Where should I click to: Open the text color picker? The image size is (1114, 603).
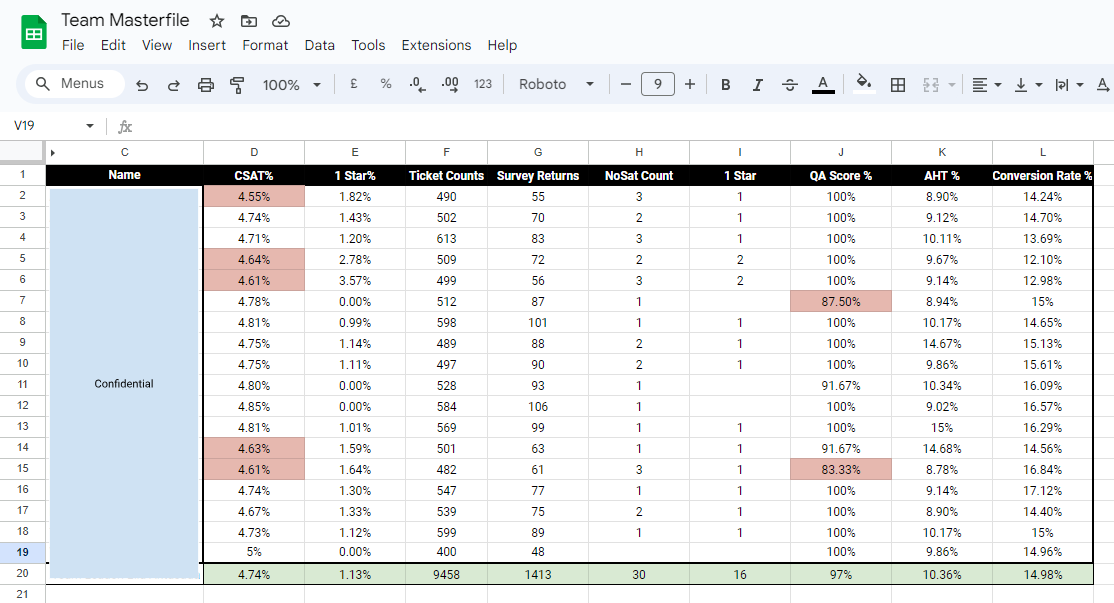(x=823, y=85)
